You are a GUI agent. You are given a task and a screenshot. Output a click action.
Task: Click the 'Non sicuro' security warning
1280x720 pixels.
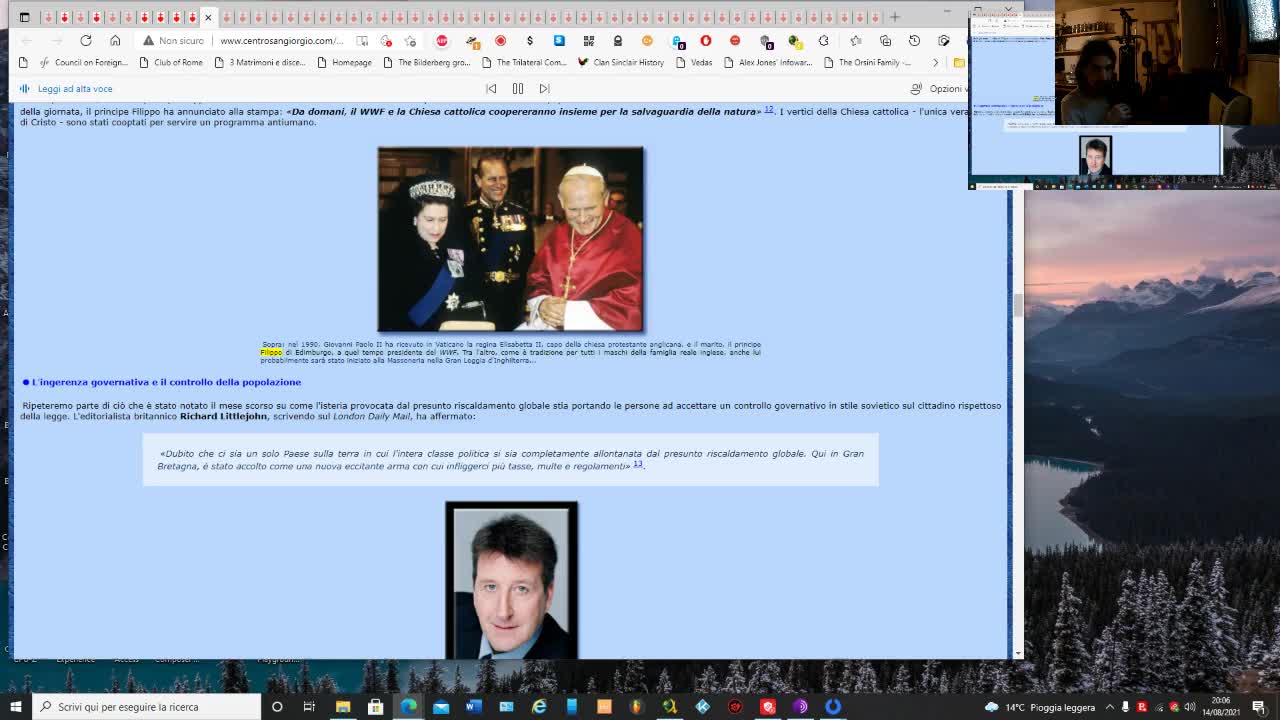pos(172,40)
